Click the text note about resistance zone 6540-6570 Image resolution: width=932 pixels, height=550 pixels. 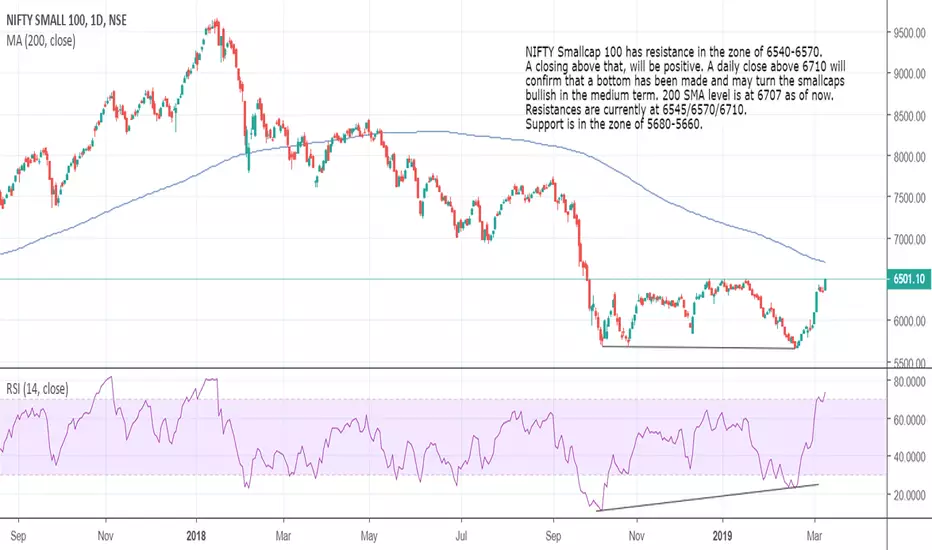pyautogui.click(x=685, y=88)
